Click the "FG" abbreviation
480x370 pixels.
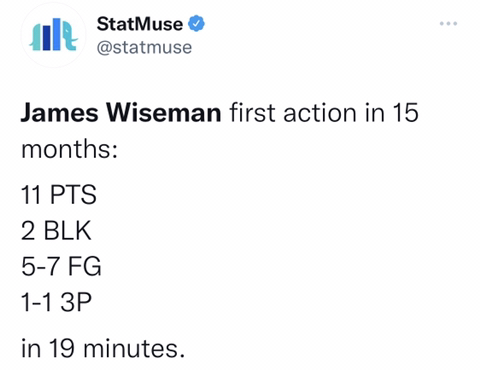coord(85,266)
